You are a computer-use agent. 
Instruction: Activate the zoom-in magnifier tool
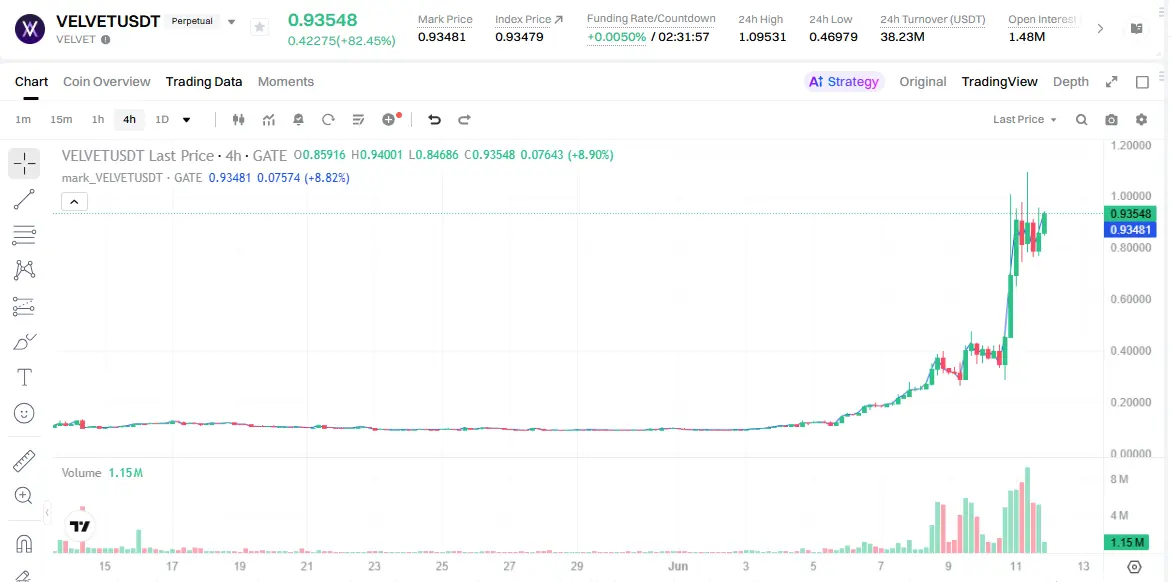[24, 495]
